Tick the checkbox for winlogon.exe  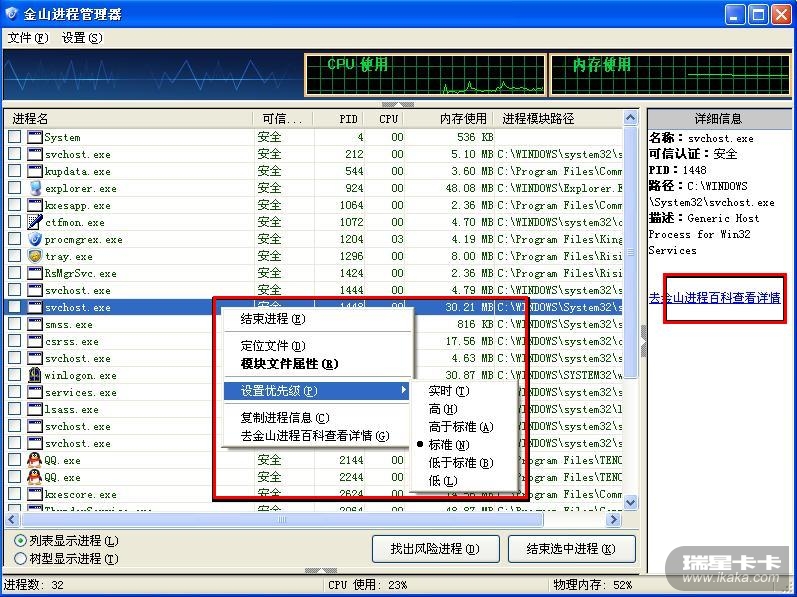coord(15,375)
